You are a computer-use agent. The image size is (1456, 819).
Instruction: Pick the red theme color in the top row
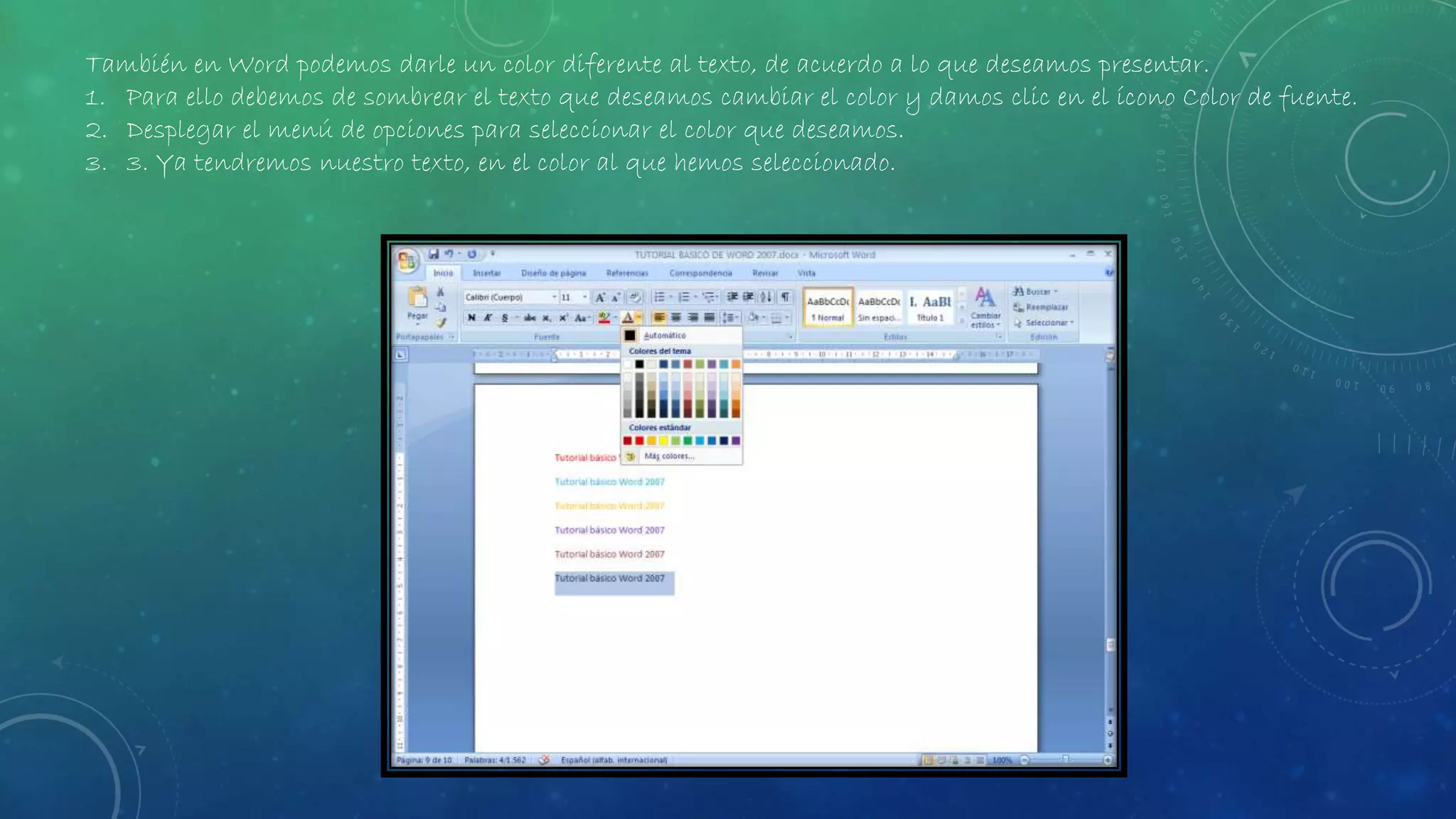pyautogui.click(x=687, y=364)
